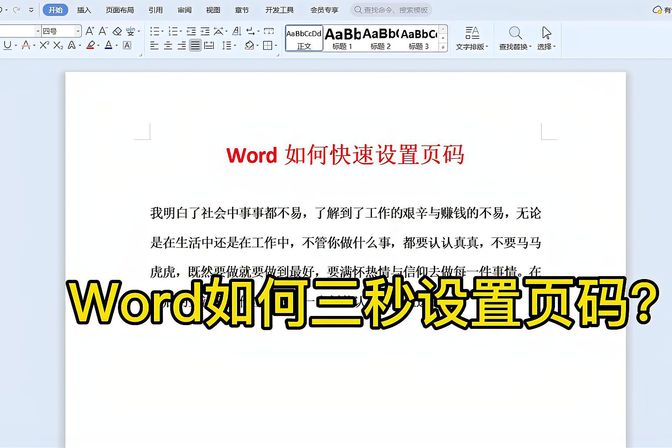Open the text effects A icon
Viewport: 672px width, 448px height.
(71, 45)
